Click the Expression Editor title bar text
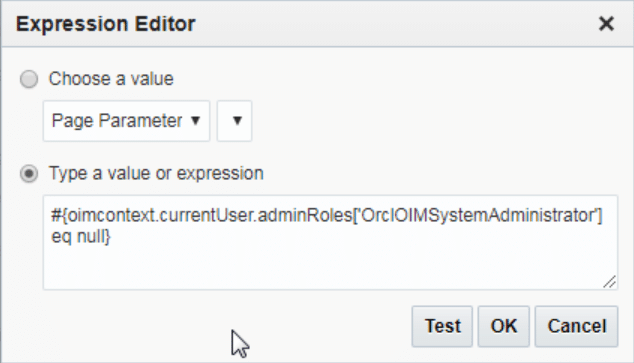 106,24
